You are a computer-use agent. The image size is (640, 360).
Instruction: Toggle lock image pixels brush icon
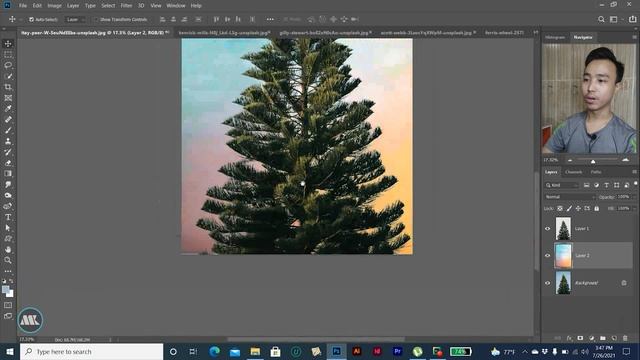569,209
